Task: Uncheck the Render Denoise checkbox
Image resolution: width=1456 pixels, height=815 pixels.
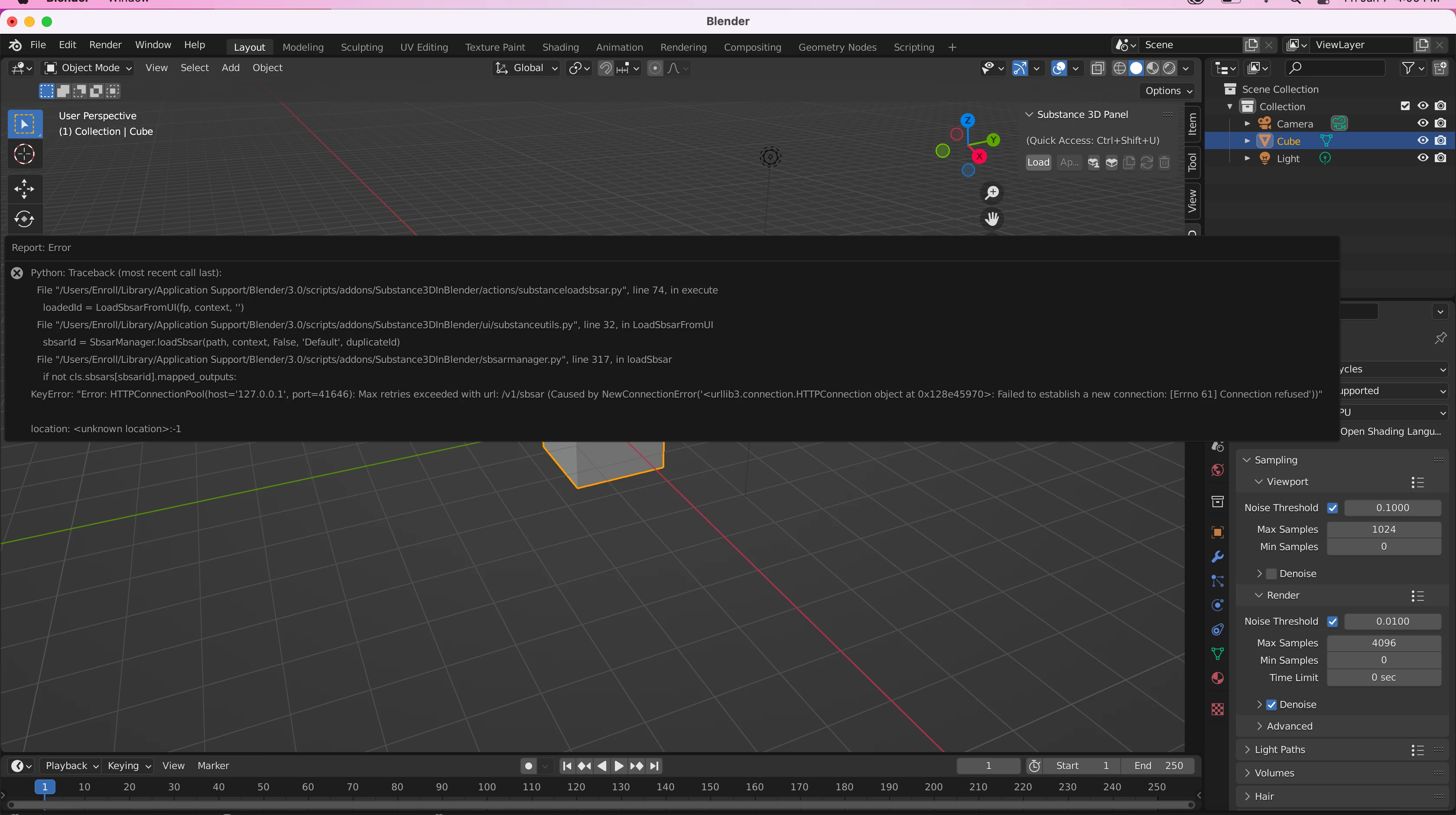Action: tap(1271, 705)
